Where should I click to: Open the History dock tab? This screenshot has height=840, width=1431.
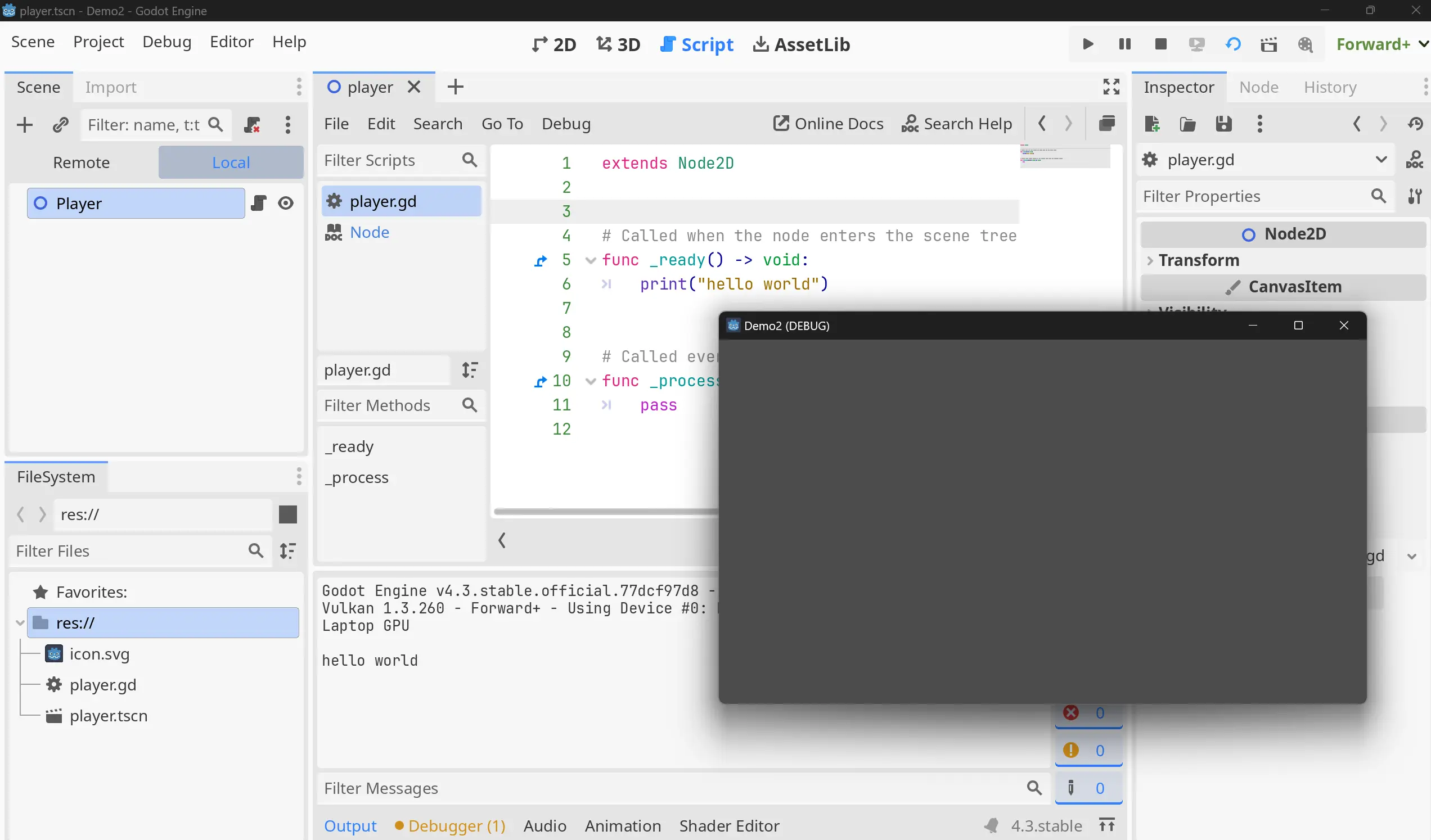(x=1330, y=87)
